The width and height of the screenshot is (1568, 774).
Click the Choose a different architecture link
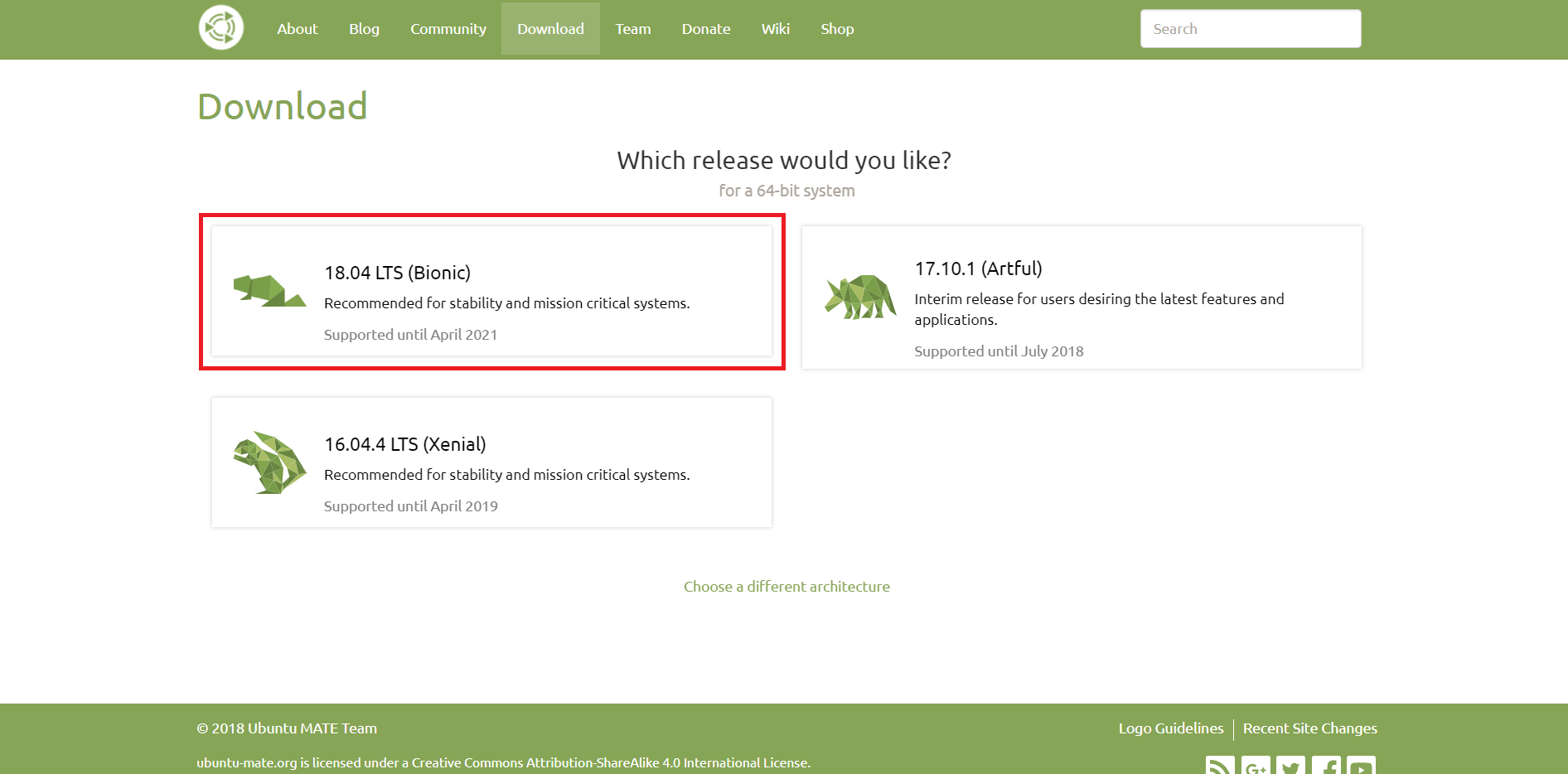(786, 586)
